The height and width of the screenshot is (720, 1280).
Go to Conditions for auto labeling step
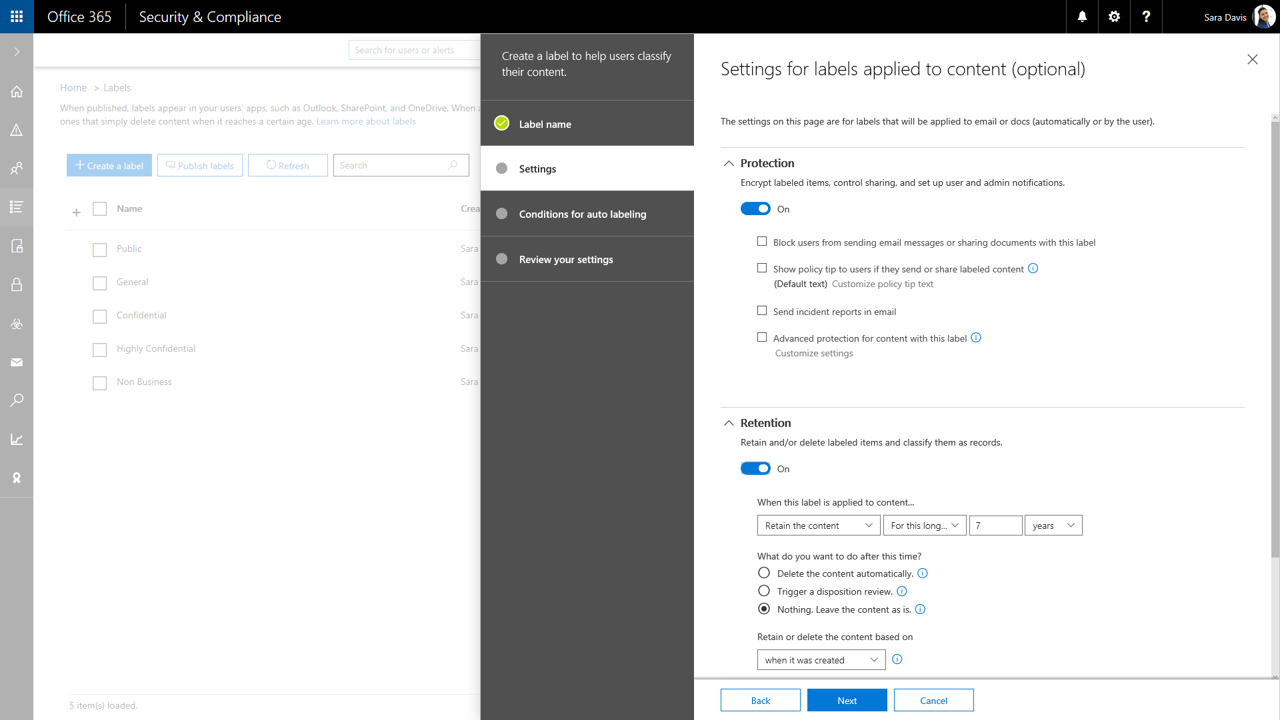pyautogui.click(x=582, y=214)
